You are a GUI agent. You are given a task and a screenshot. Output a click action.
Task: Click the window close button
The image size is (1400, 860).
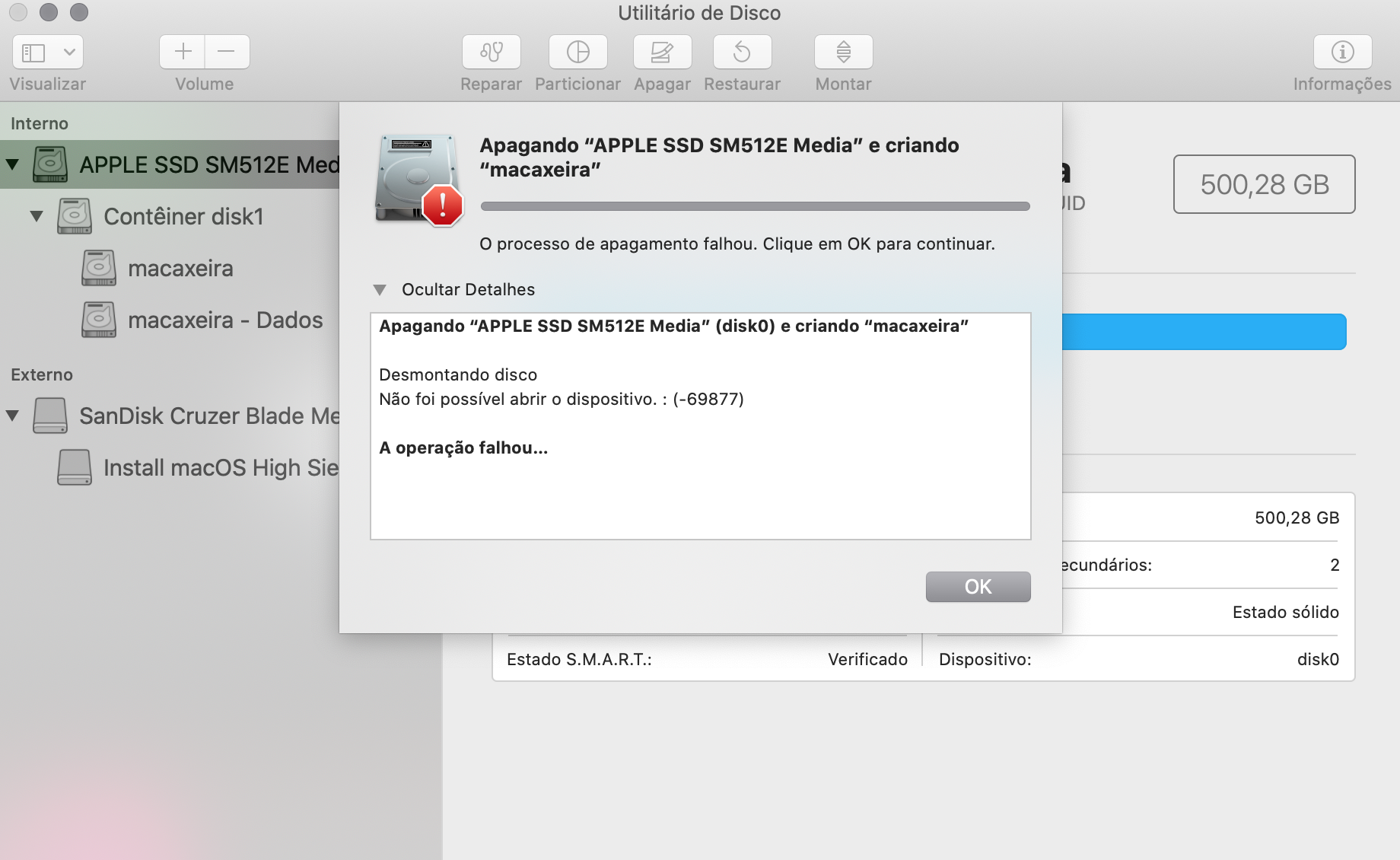pyautogui.click(x=18, y=12)
